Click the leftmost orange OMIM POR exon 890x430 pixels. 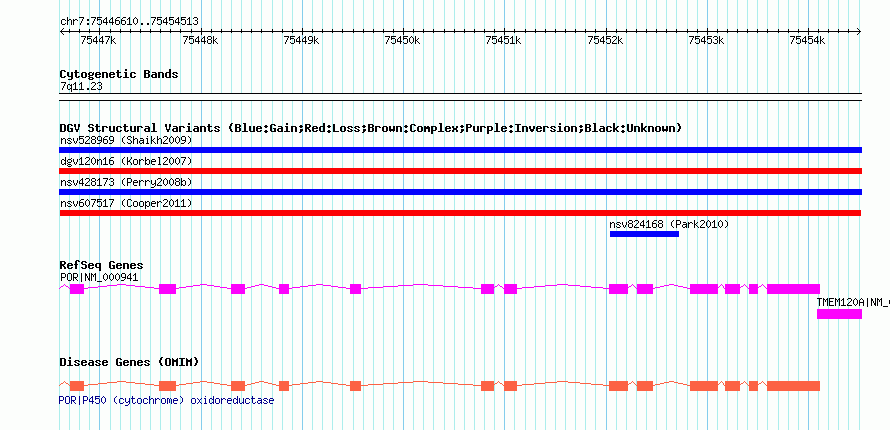77,386
